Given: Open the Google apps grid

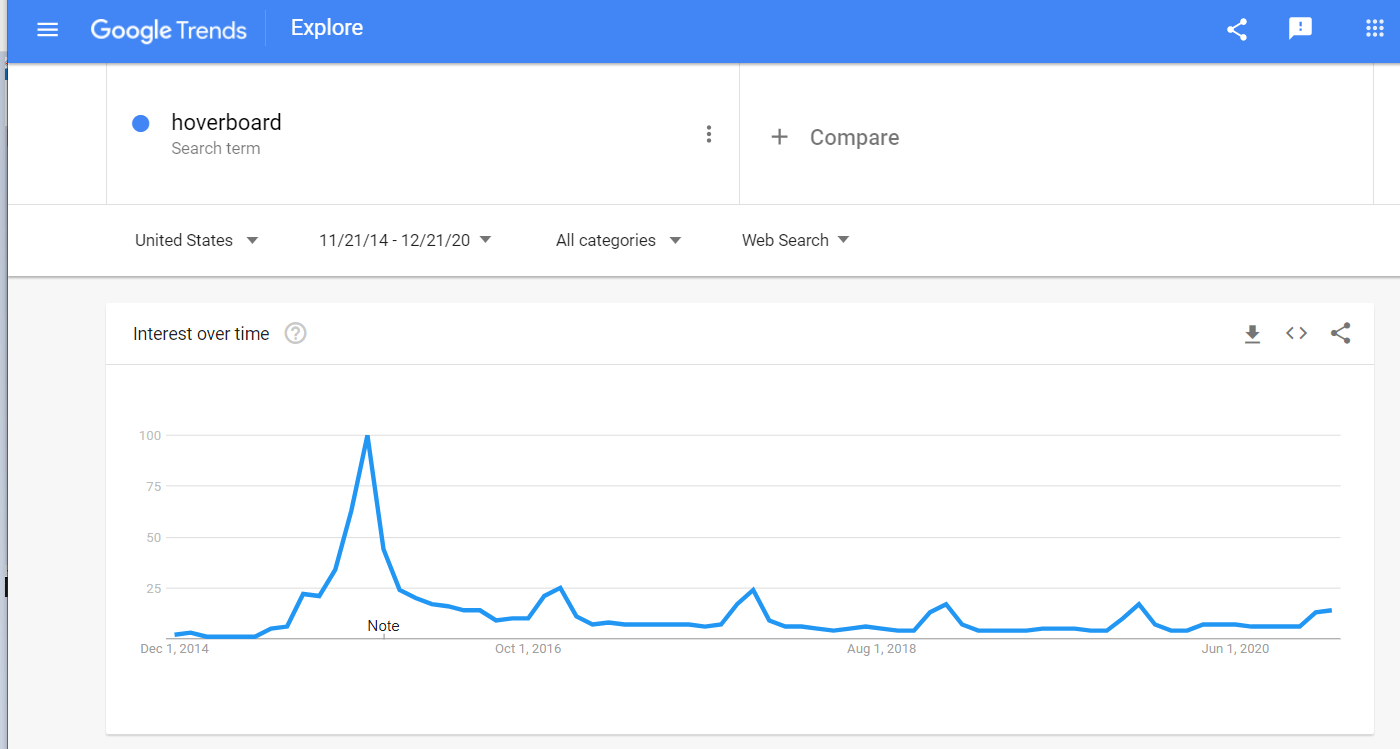Looking at the screenshot, I should click(1375, 29).
